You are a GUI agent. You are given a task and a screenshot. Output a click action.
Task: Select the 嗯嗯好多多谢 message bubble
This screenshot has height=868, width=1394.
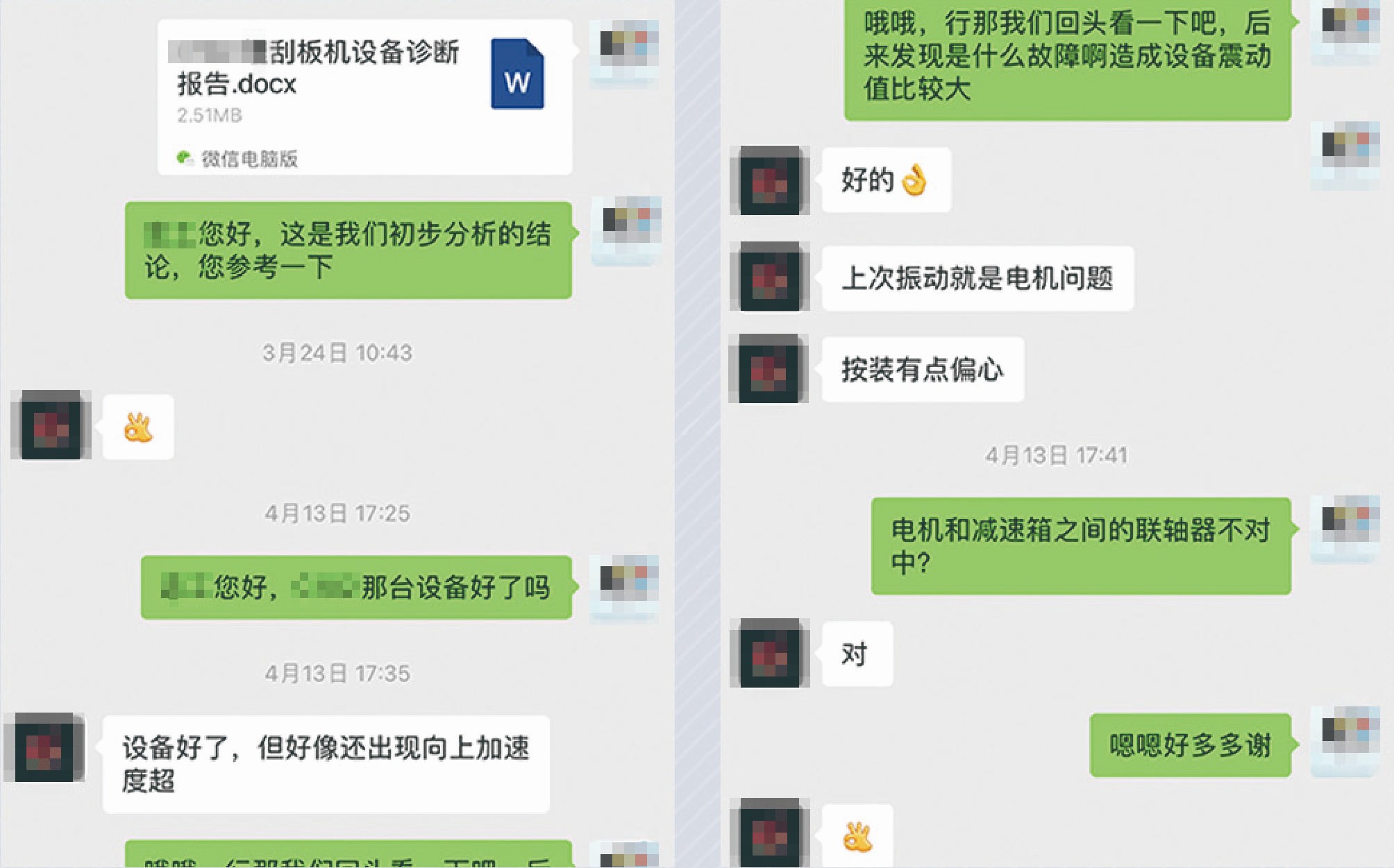(1190, 745)
